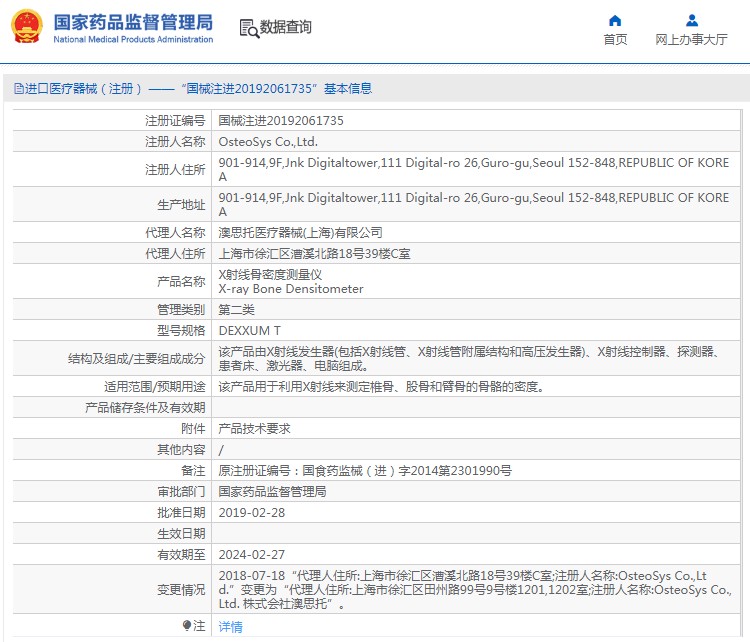Click the 备注 original registration number text

[x=365, y=471]
